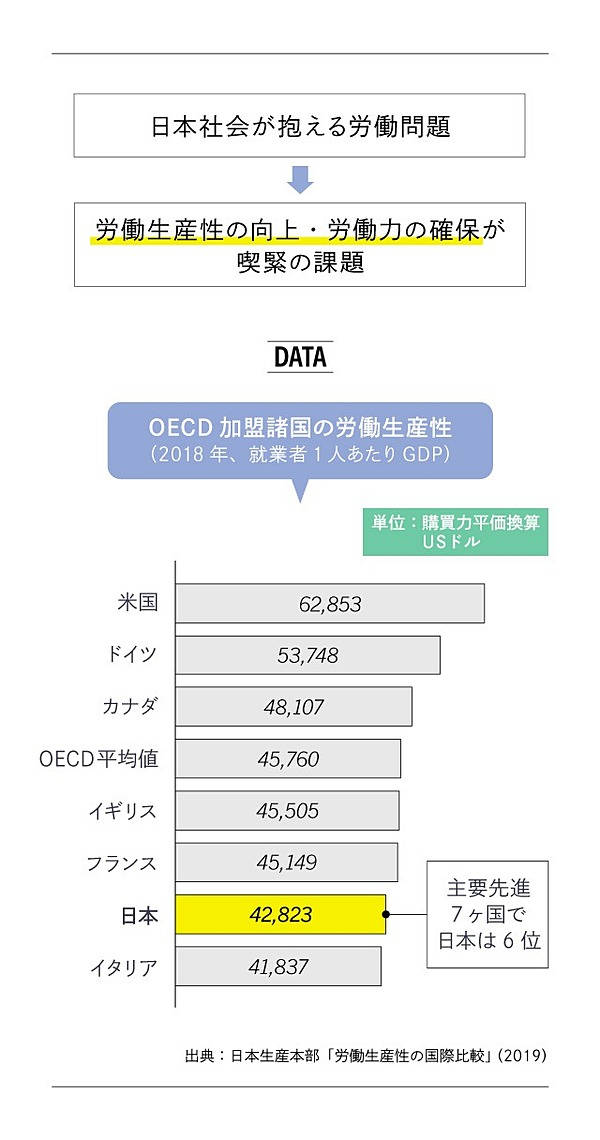Click the 米国 bar showing 62,853

329,604
